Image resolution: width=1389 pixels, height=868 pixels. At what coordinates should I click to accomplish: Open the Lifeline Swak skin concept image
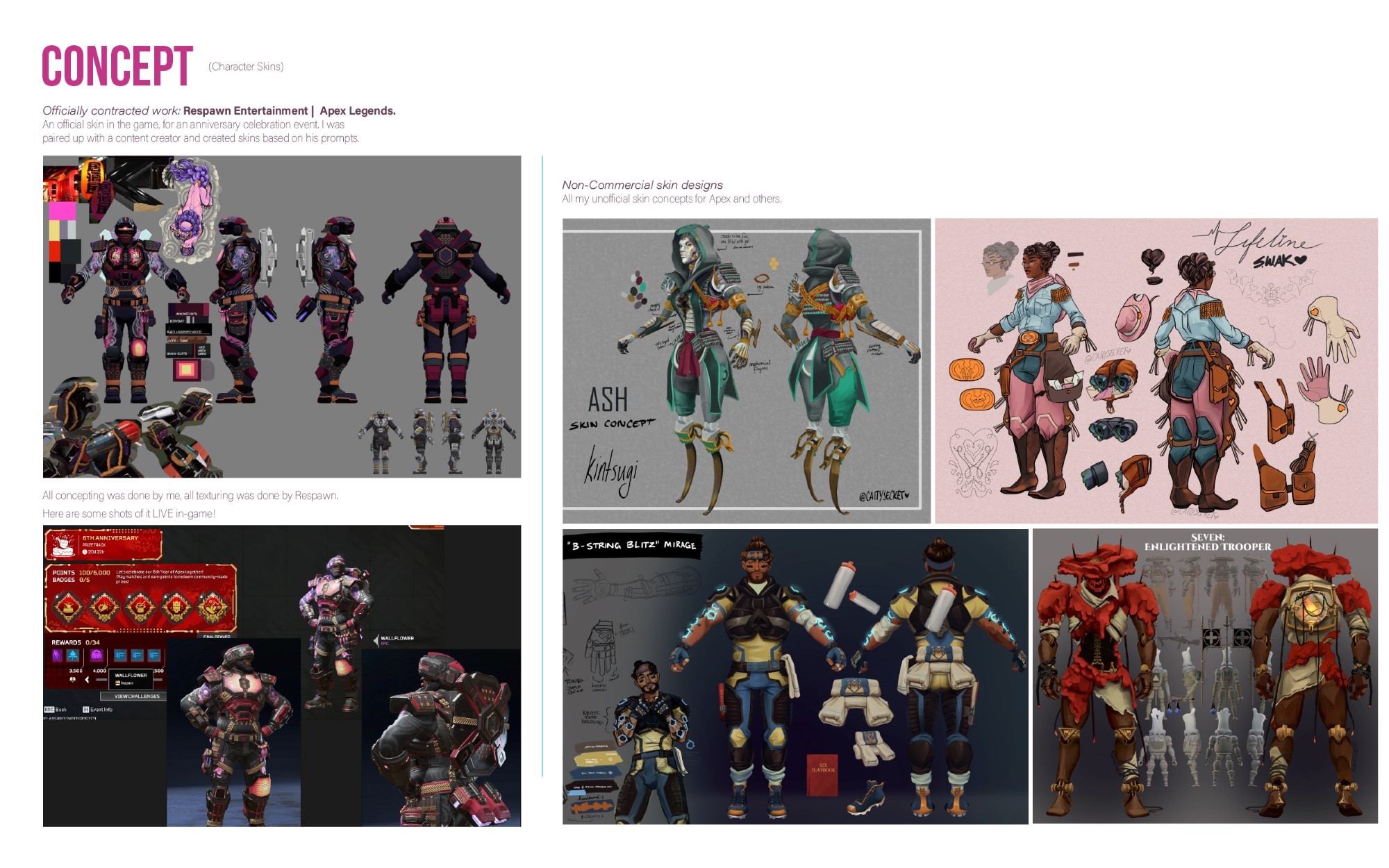click(x=1156, y=371)
